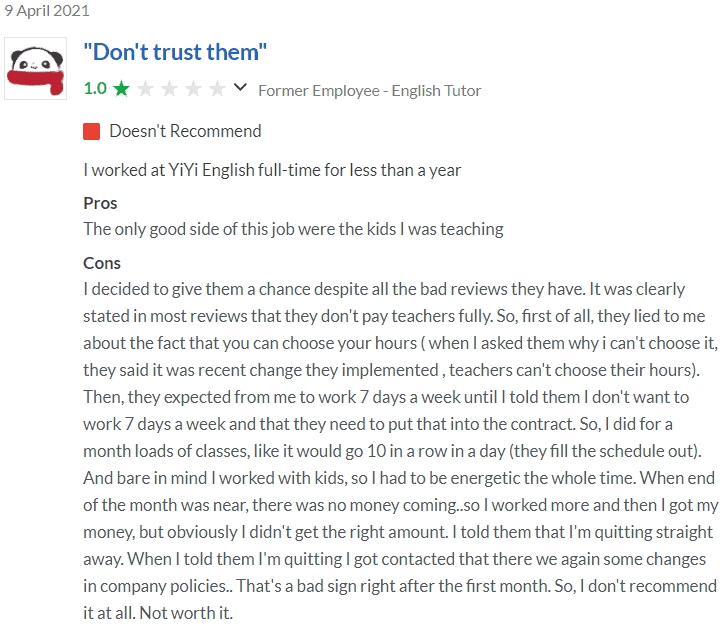Click the third gray rating star
This screenshot has width=724, height=626.
[169, 89]
